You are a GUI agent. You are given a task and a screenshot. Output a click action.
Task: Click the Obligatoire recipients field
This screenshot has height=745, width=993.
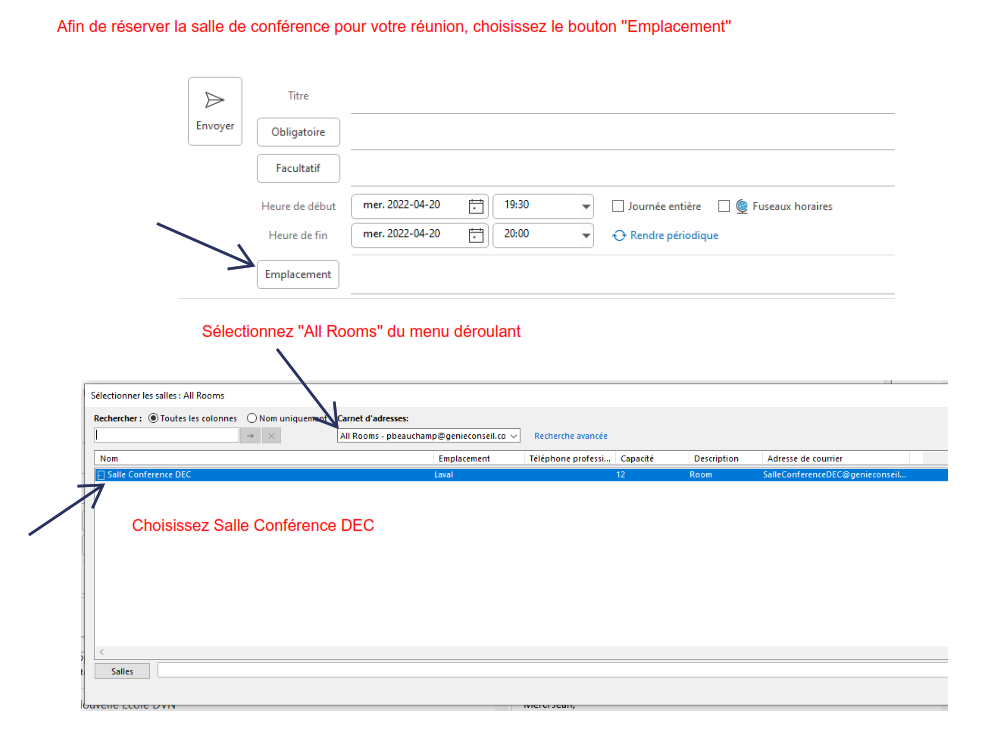click(x=623, y=136)
